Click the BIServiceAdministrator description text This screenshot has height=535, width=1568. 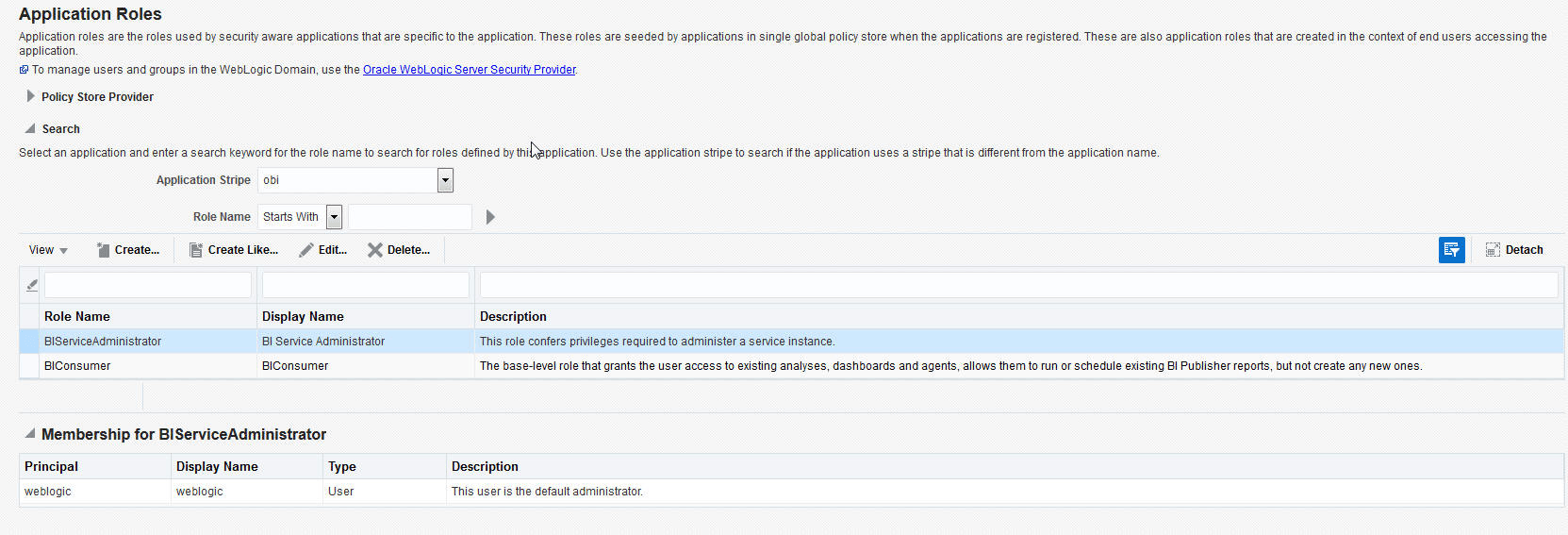point(657,342)
